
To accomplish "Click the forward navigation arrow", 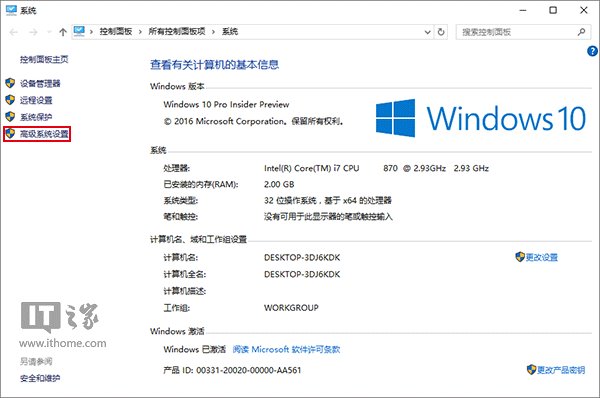I will point(34,32).
